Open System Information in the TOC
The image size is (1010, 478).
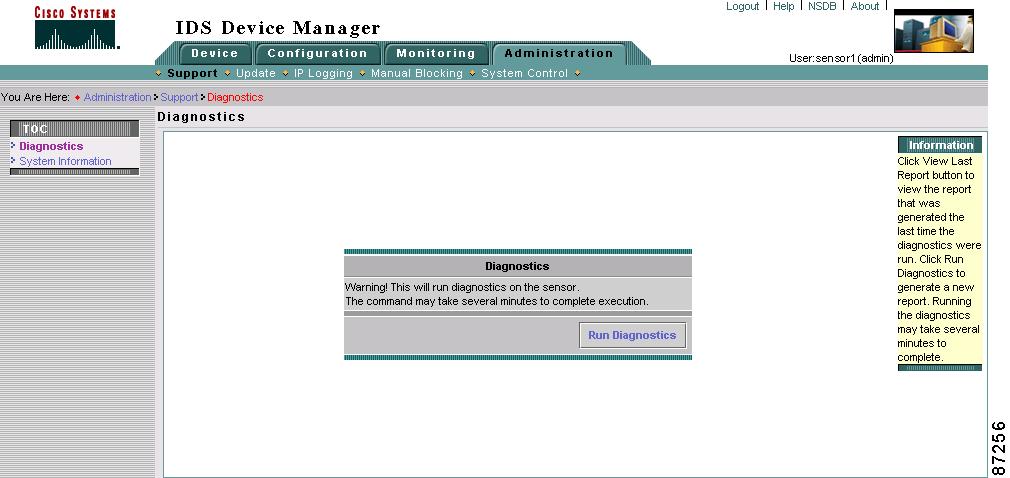(x=65, y=161)
